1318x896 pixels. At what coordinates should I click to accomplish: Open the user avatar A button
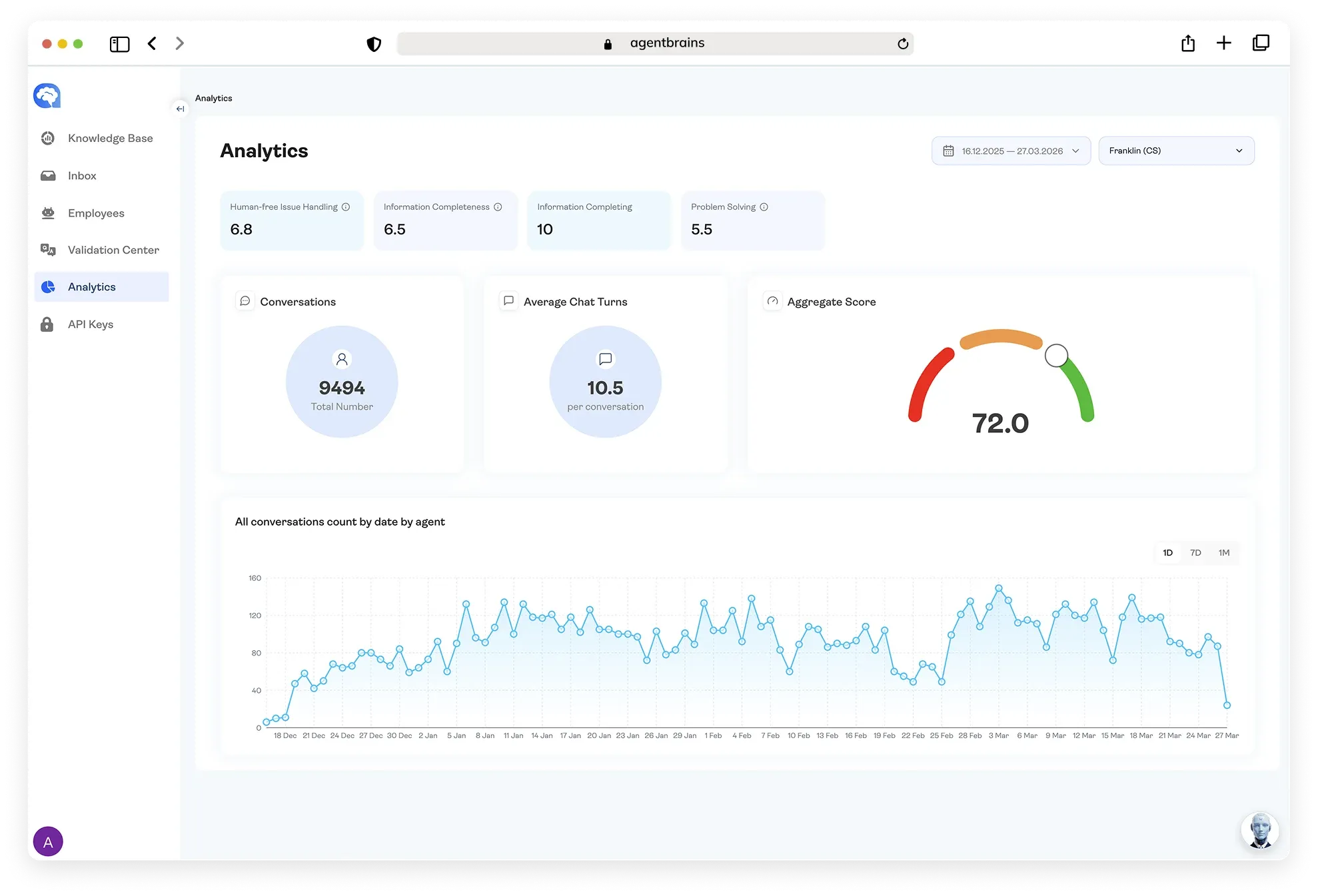click(48, 841)
